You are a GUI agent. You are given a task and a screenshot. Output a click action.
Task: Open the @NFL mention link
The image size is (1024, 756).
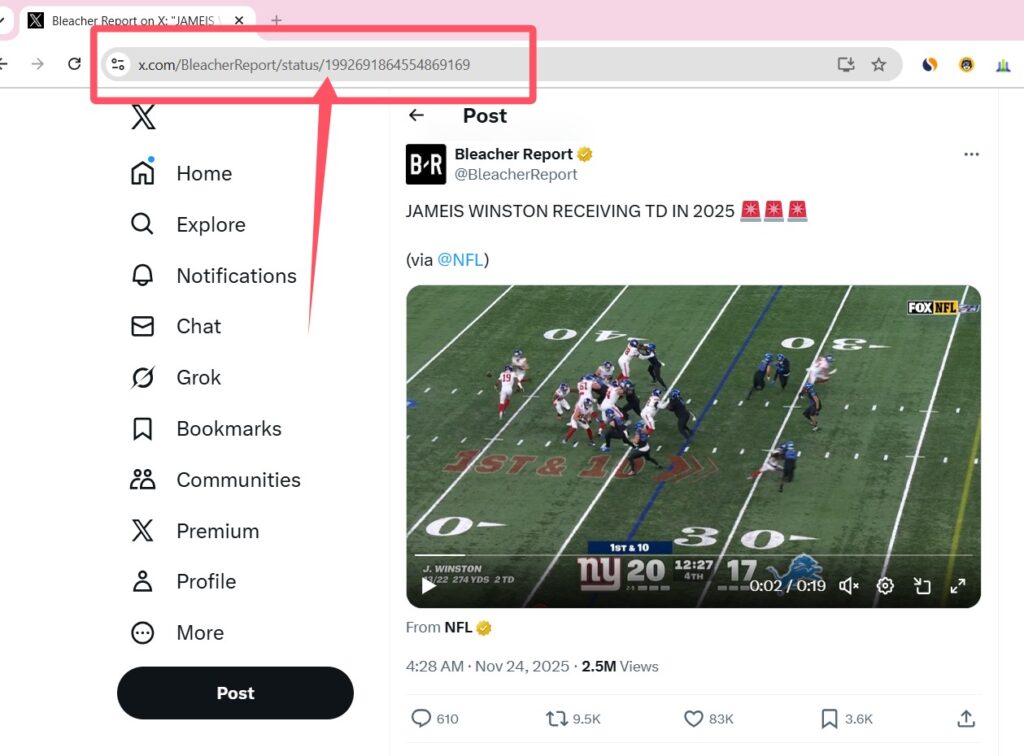point(460,260)
